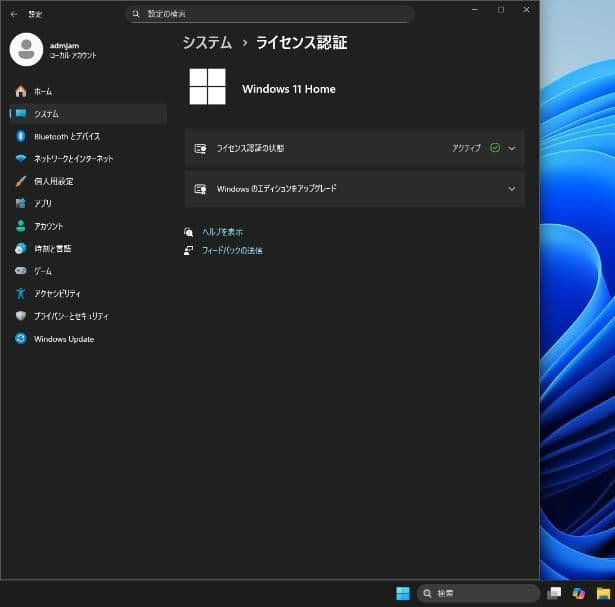The image size is (615, 607).
Task: Select the admjam user avatar
Action: click(x=26, y=49)
